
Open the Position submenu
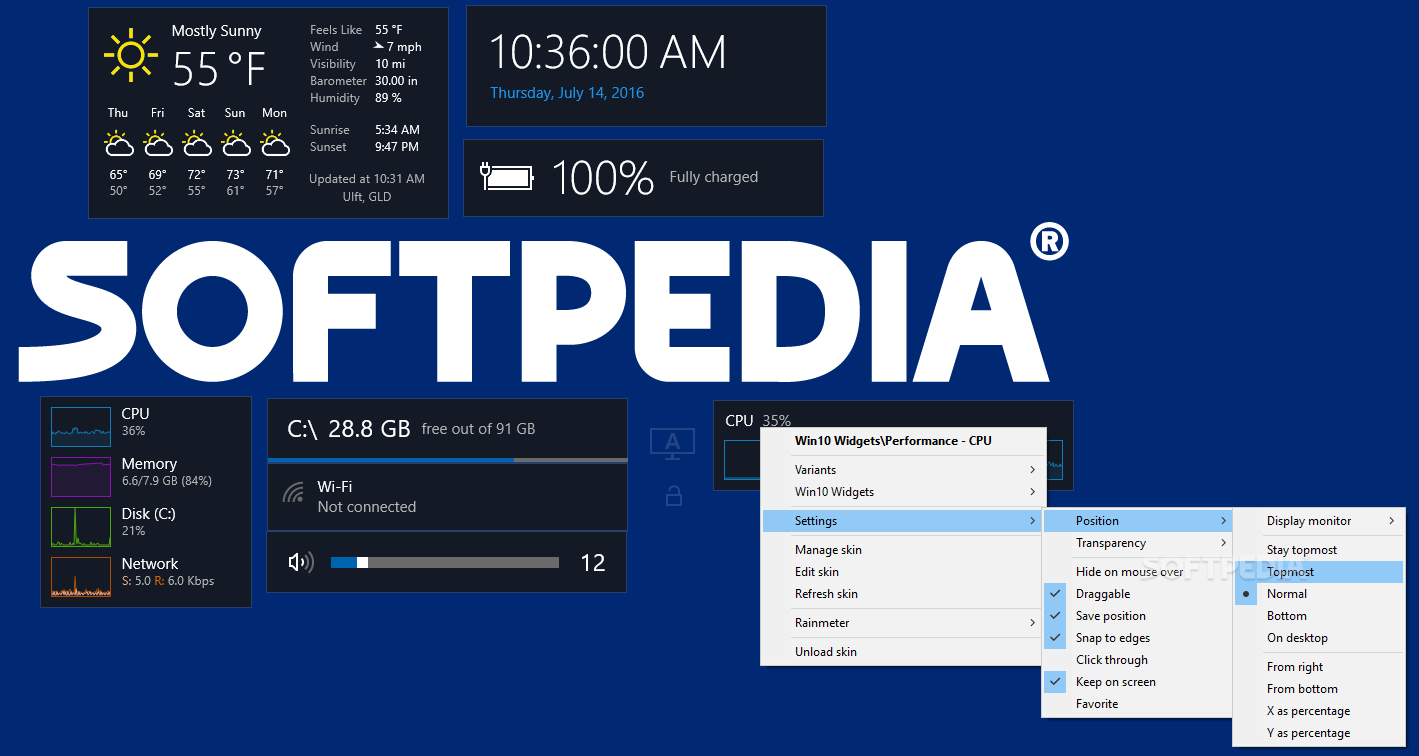1136,521
